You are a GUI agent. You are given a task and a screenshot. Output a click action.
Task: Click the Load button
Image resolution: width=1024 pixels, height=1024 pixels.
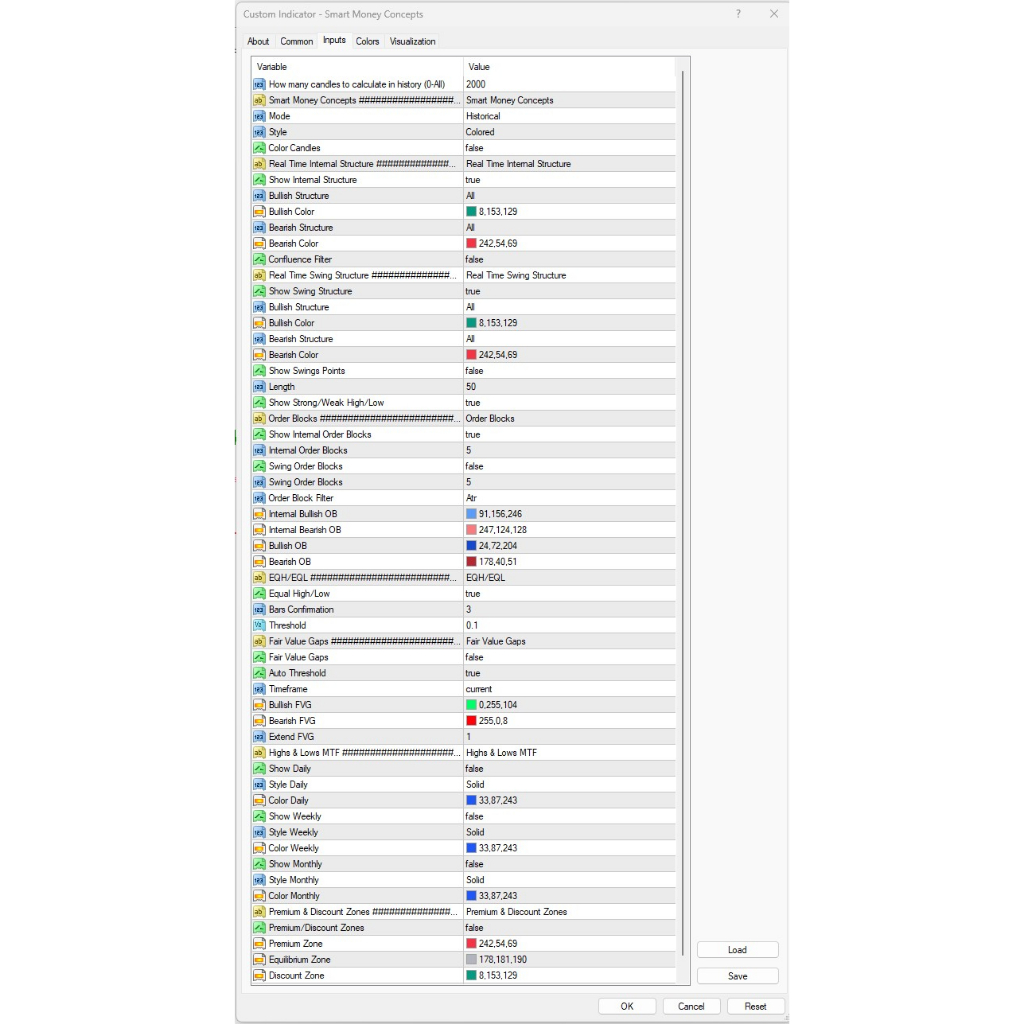pyautogui.click(x=737, y=950)
